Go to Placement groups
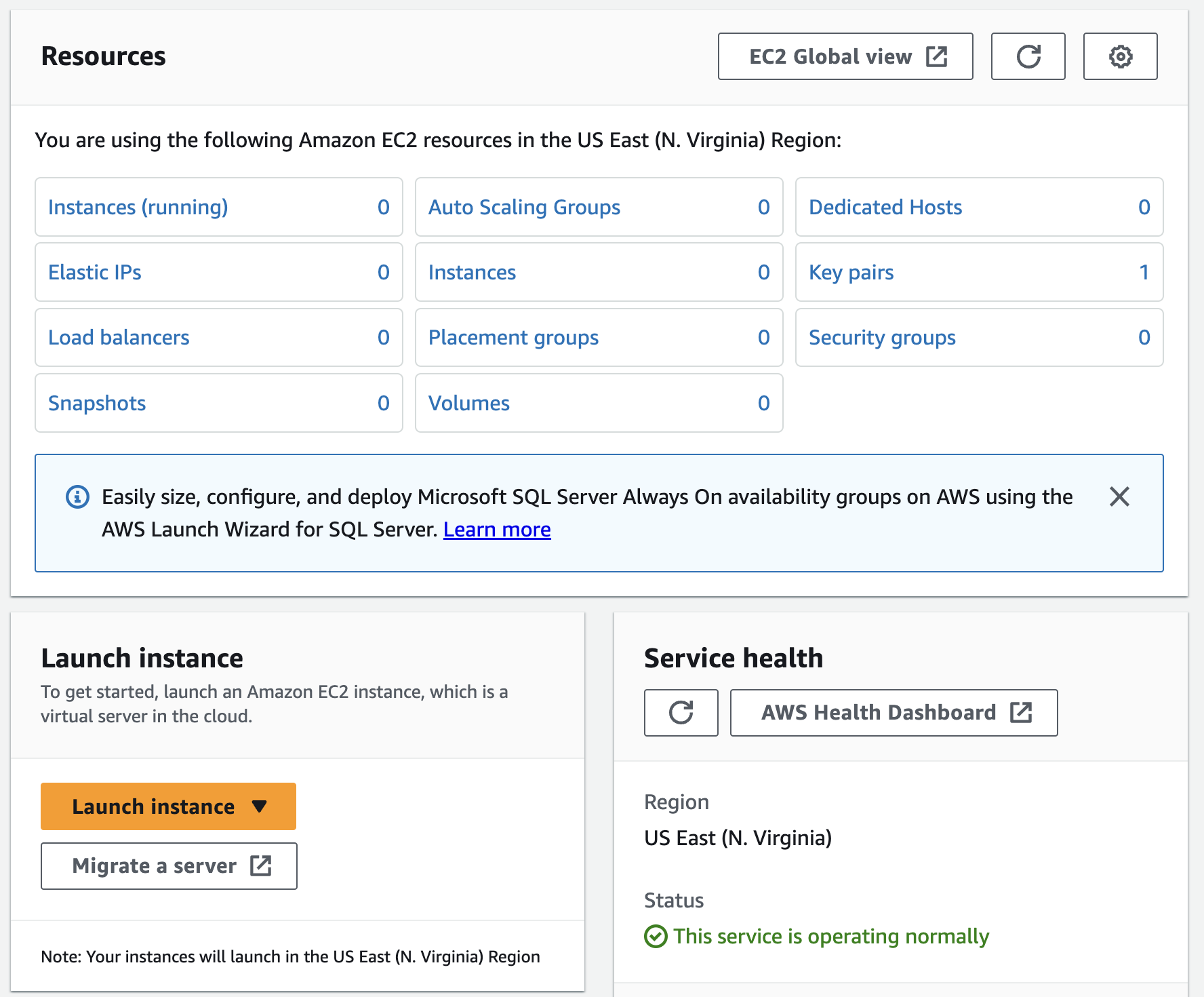Image resolution: width=1204 pixels, height=997 pixels. (513, 337)
